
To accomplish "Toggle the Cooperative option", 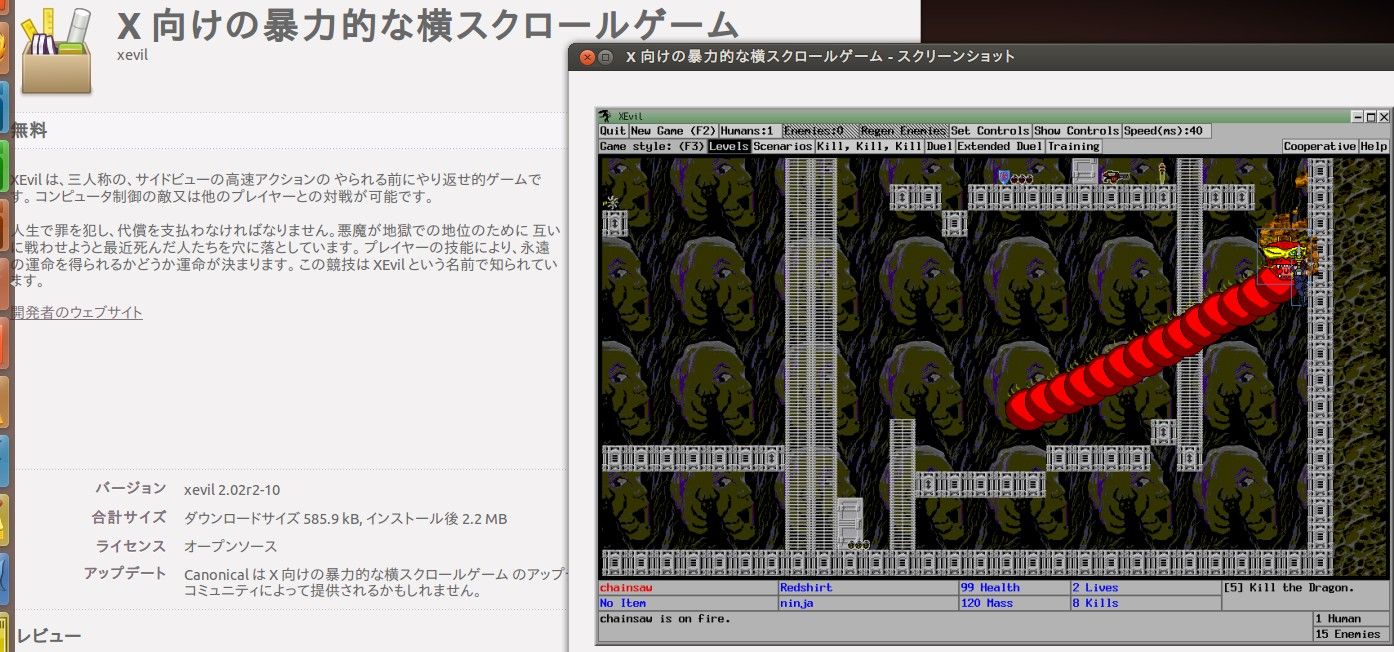I will click(x=1320, y=146).
